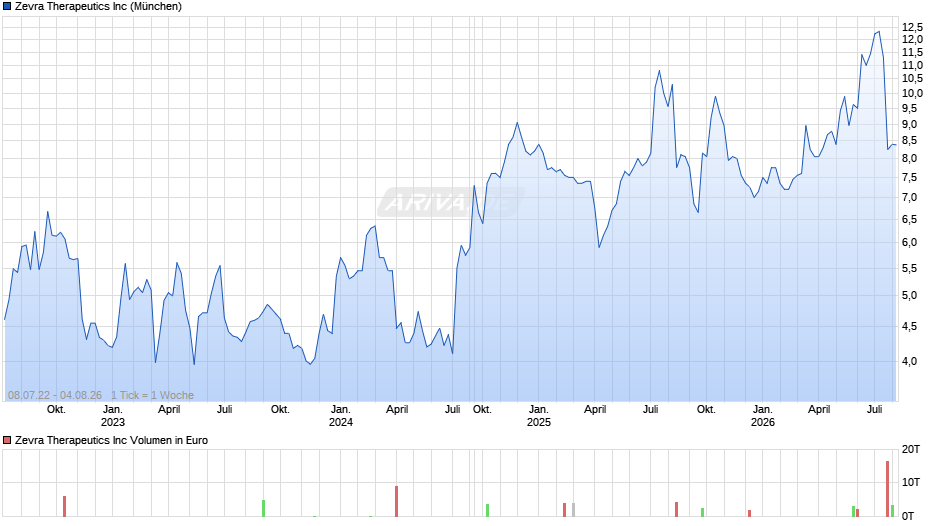This screenshot has width=940, height=526.
Task: Click the 6,5 price axis label
Action: [909, 220]
